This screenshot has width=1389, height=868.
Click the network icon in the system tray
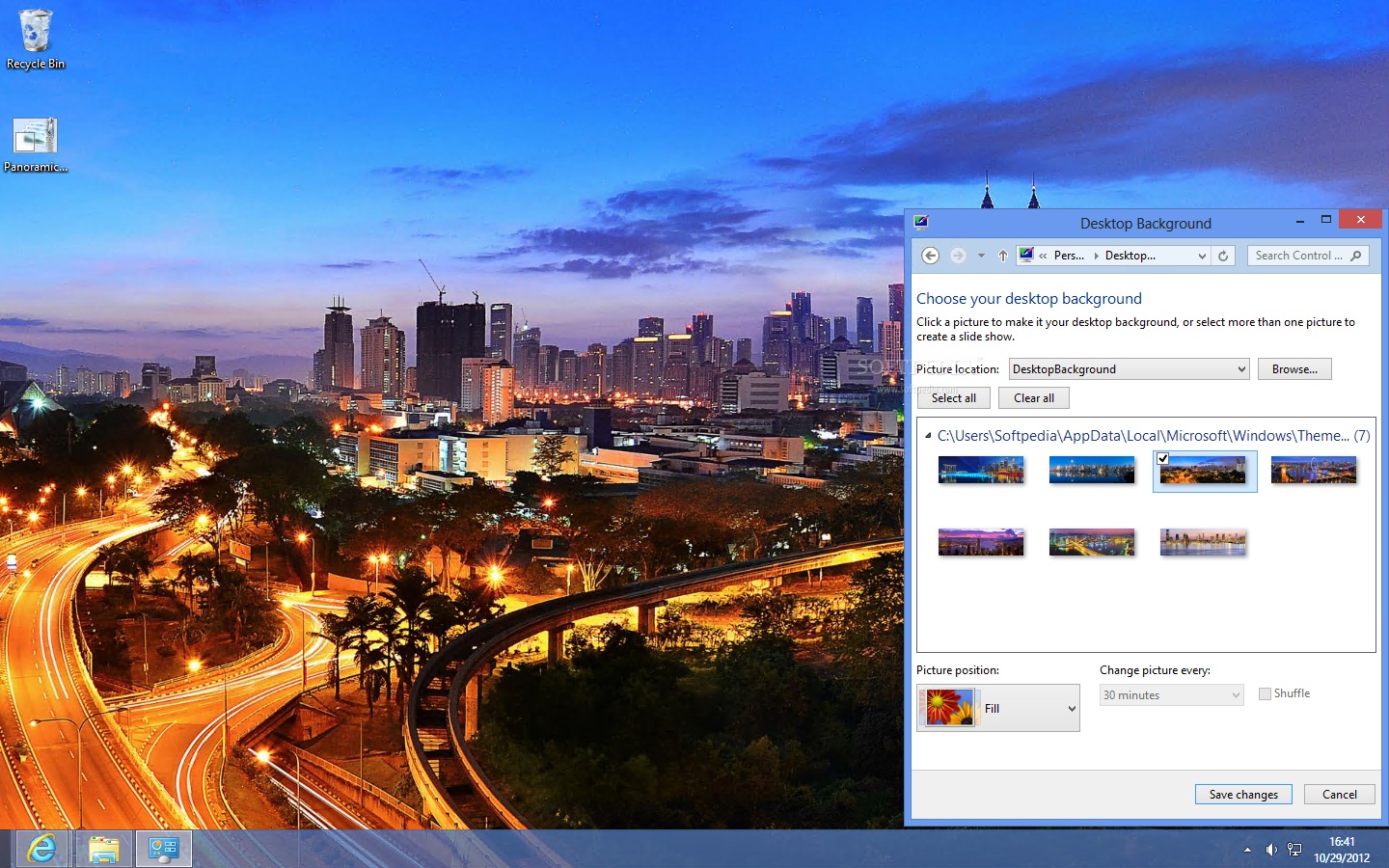pos(1294,850)
